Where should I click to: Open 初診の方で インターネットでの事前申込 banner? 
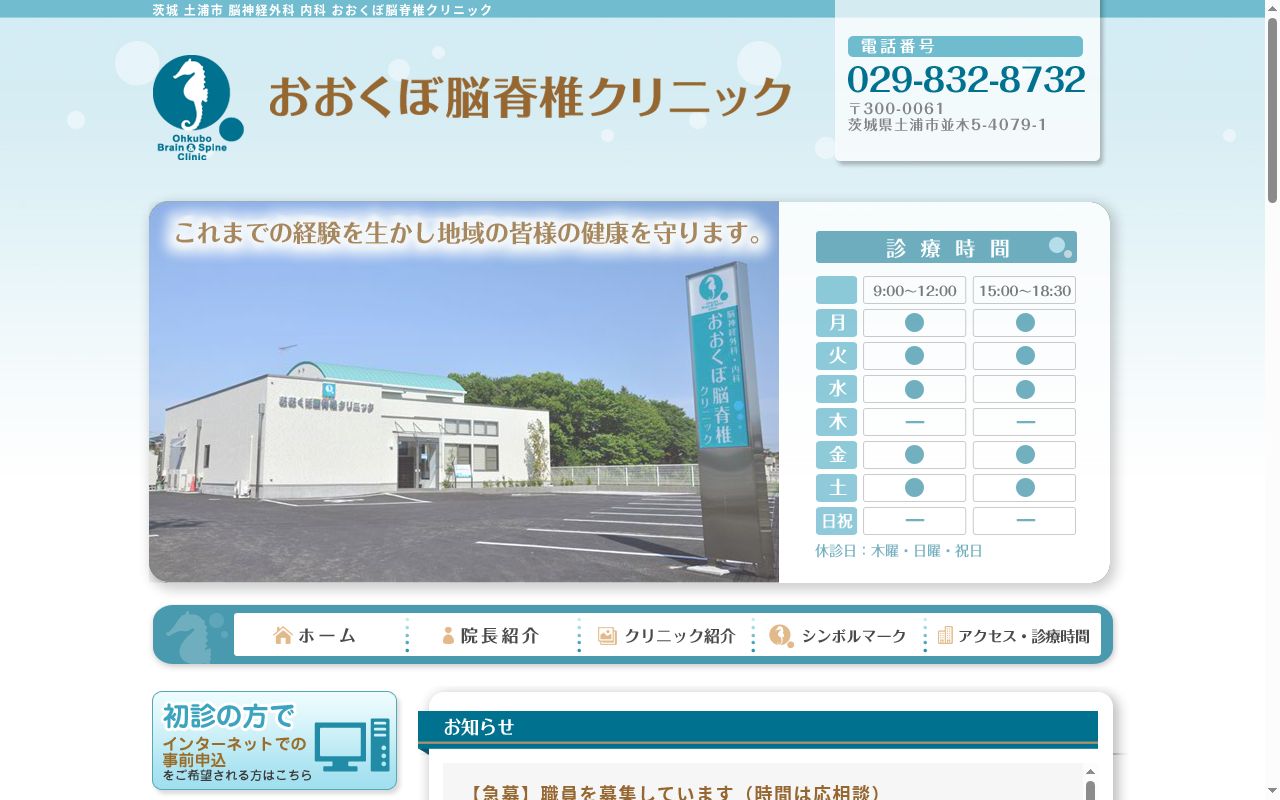[x=275, y=740]
